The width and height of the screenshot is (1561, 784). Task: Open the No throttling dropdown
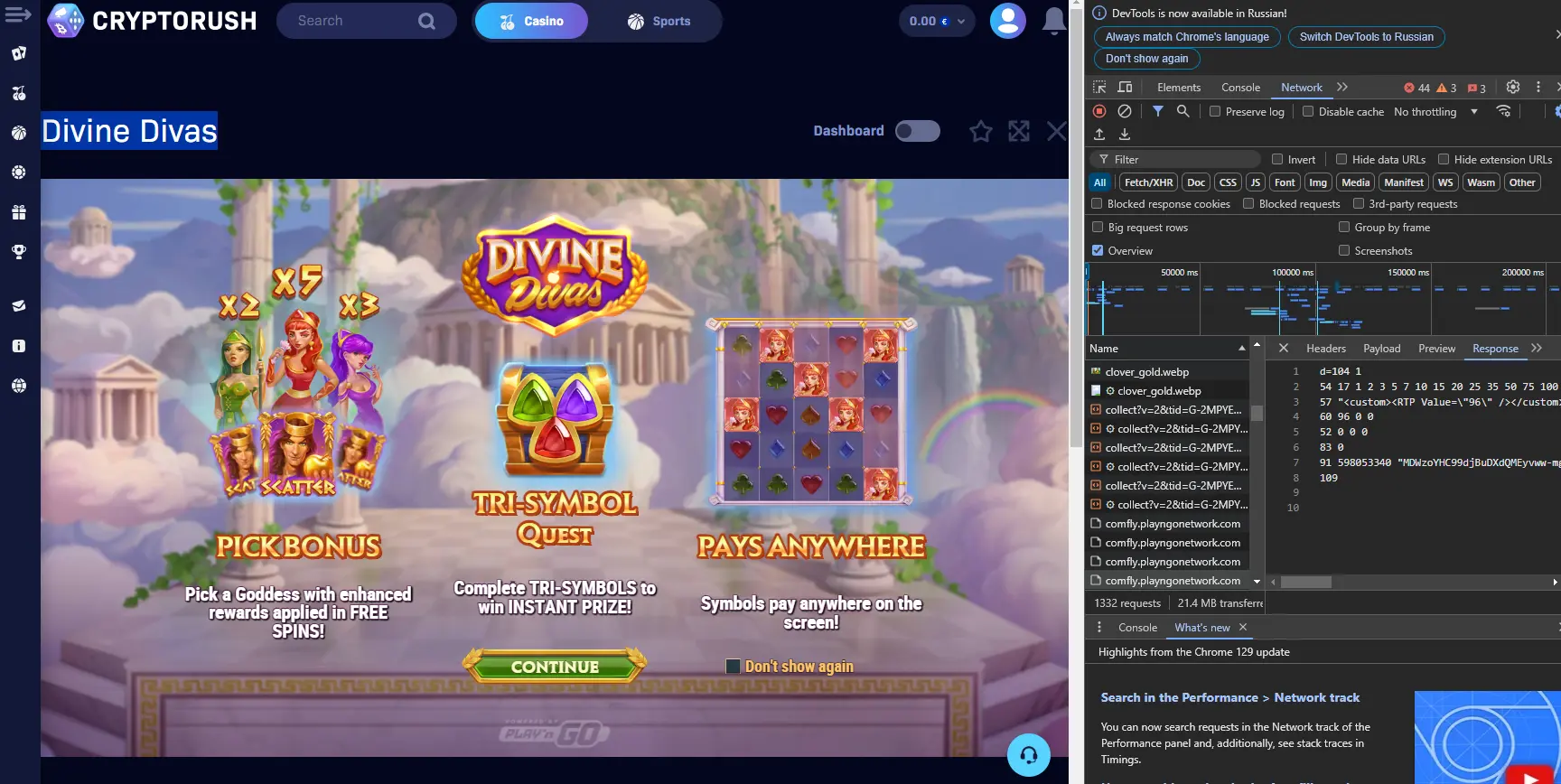[x=1436, y=111]
